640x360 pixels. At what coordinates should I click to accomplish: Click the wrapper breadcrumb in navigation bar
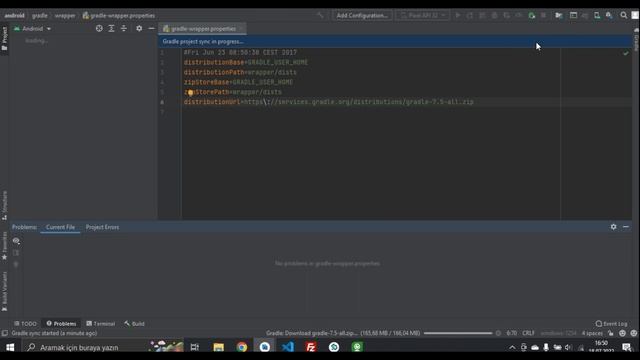[x=65, y=16]
